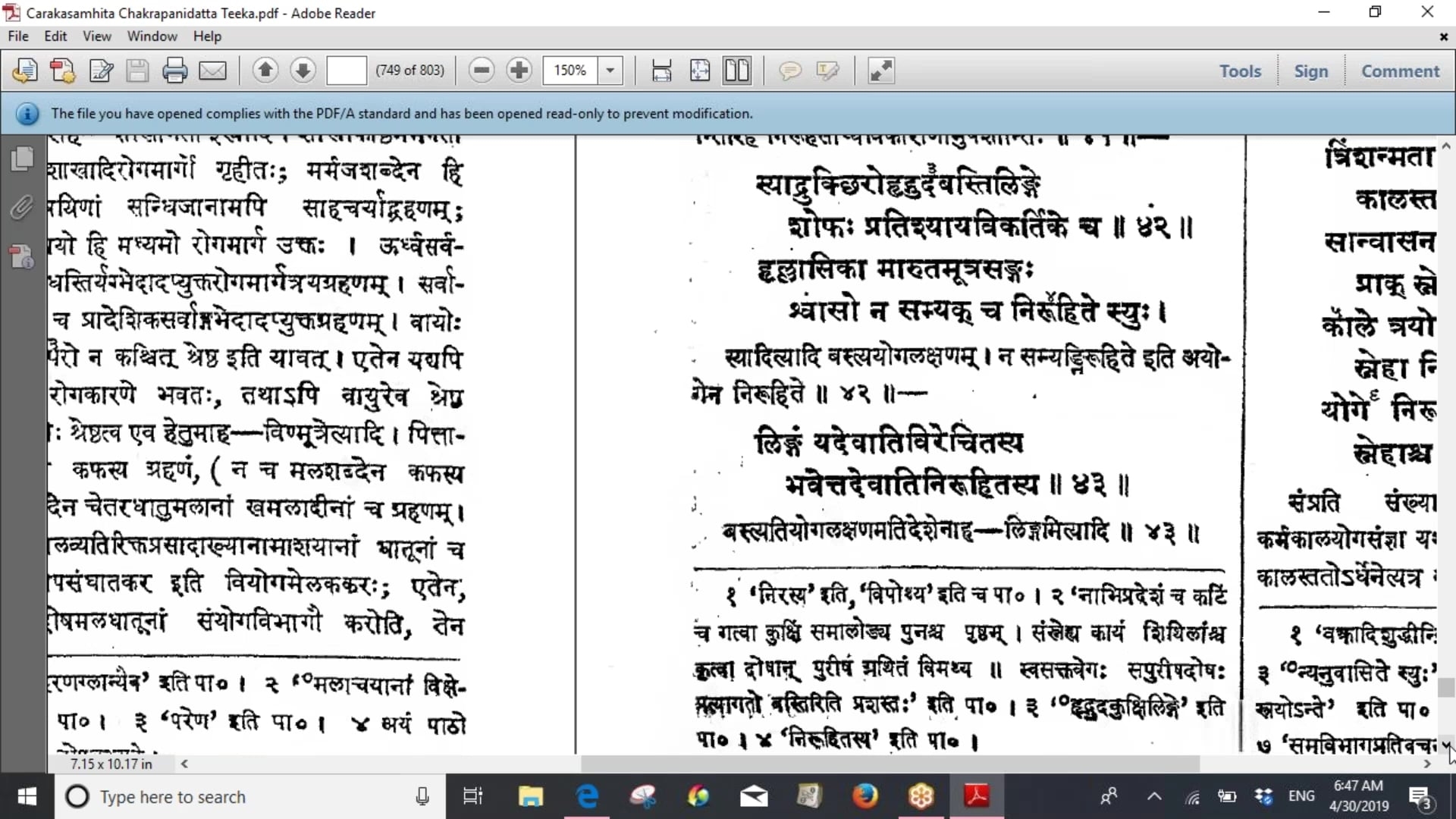Open the Window menu
This screenshot has width=1456, height=819.
pos(152,36)
